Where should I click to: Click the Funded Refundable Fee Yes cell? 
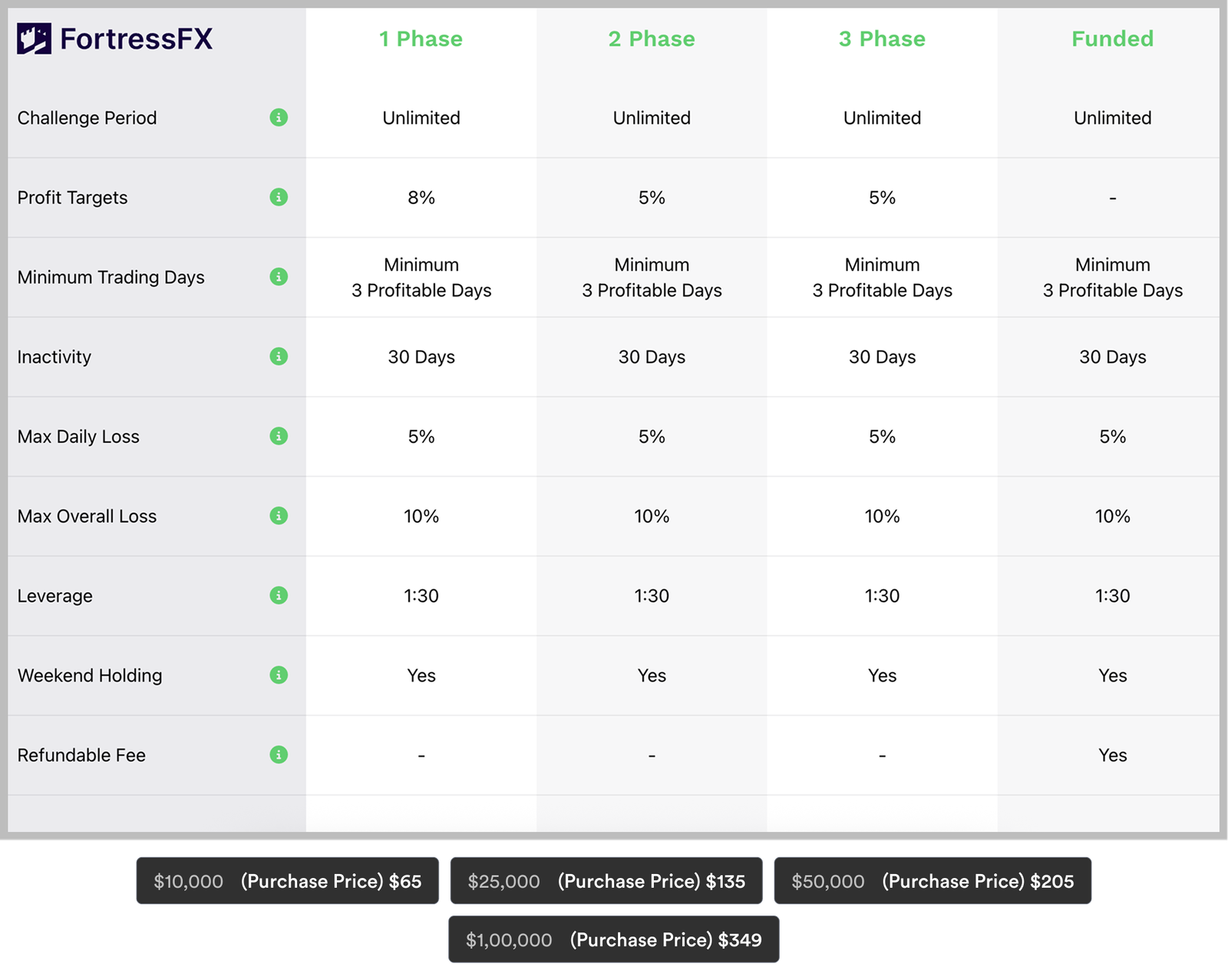tap(1112, 755)
